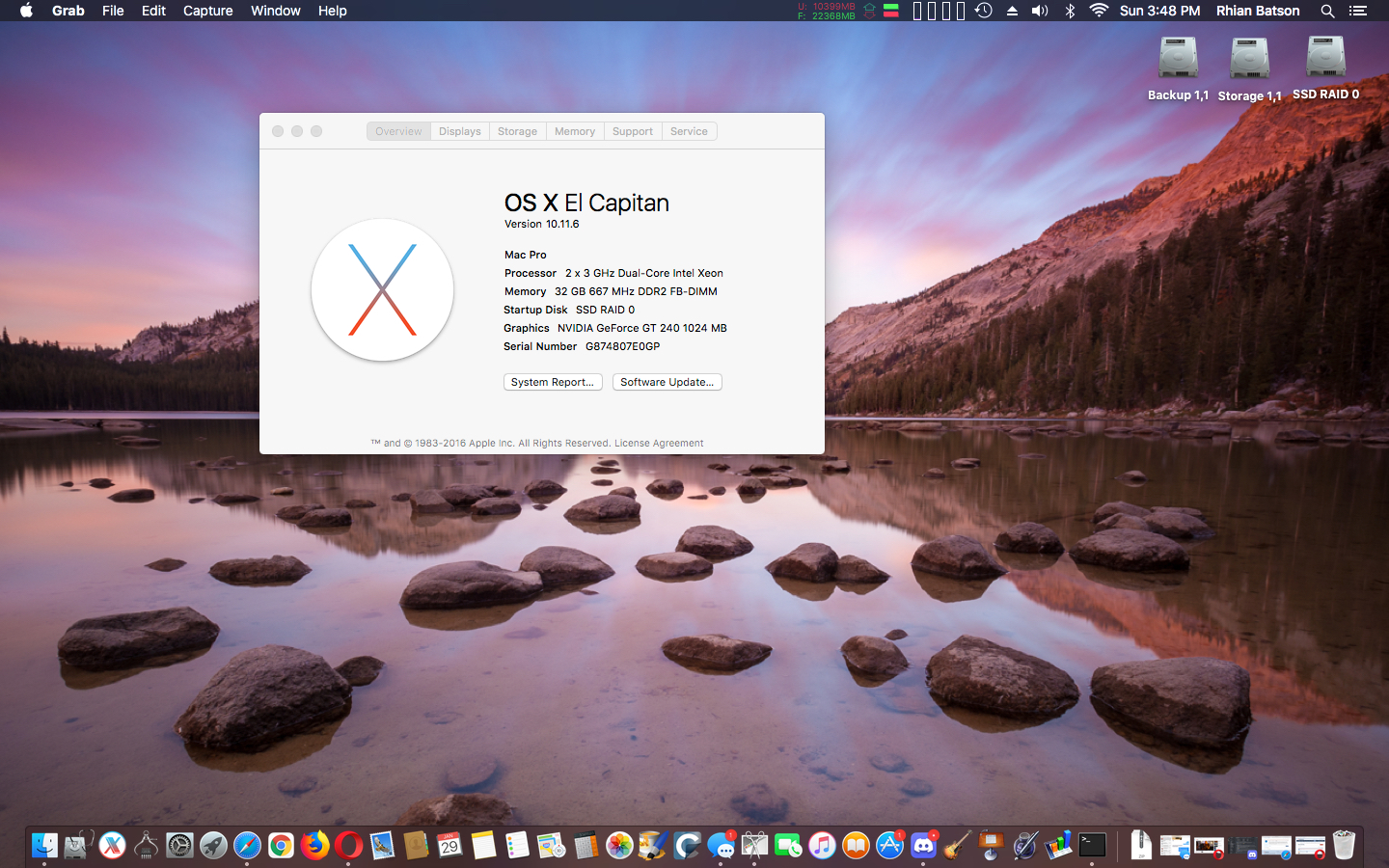Launch Launchpad rocket icon
1389x868 pixels.
pos(213,846)
